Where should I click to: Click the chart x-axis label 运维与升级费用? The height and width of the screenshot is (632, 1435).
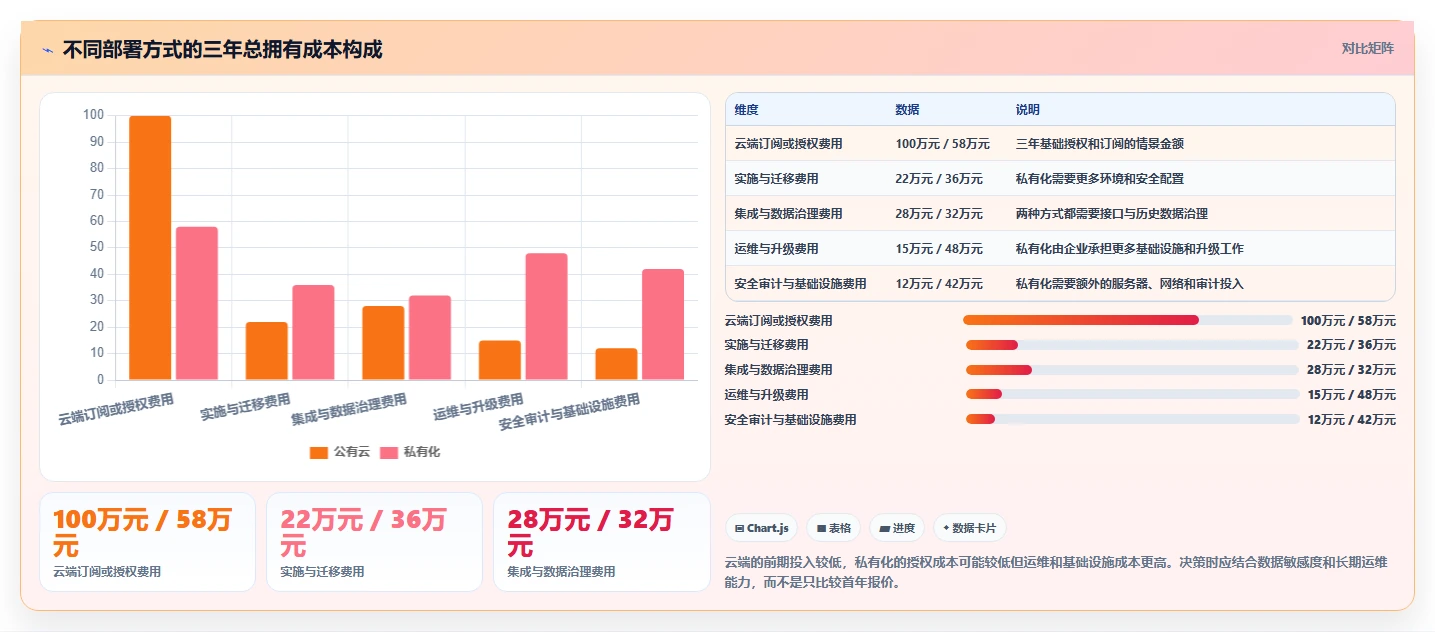pos(478,407)
